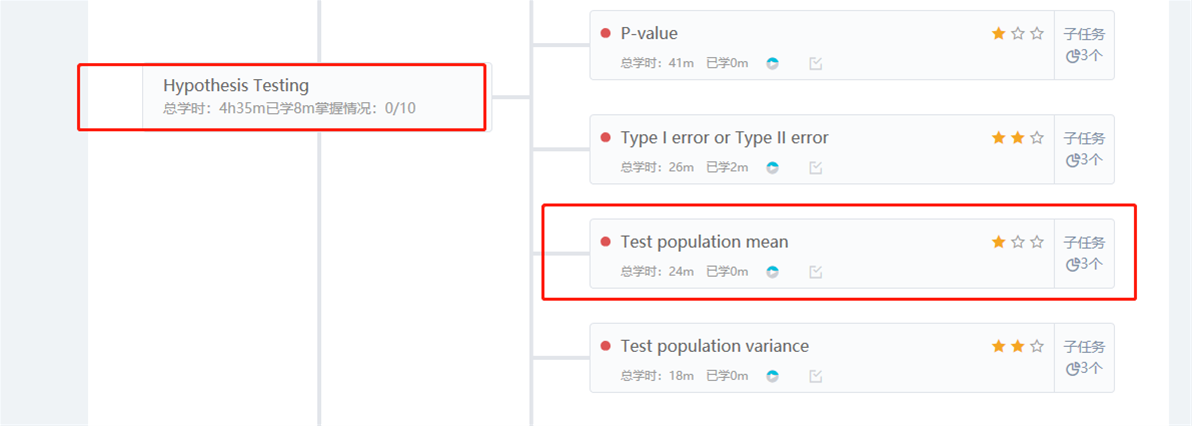The image size is (1192, 426).
Task: Open the Test population variance lesson title
Action: pyautogui.click(x=714, y=346)
